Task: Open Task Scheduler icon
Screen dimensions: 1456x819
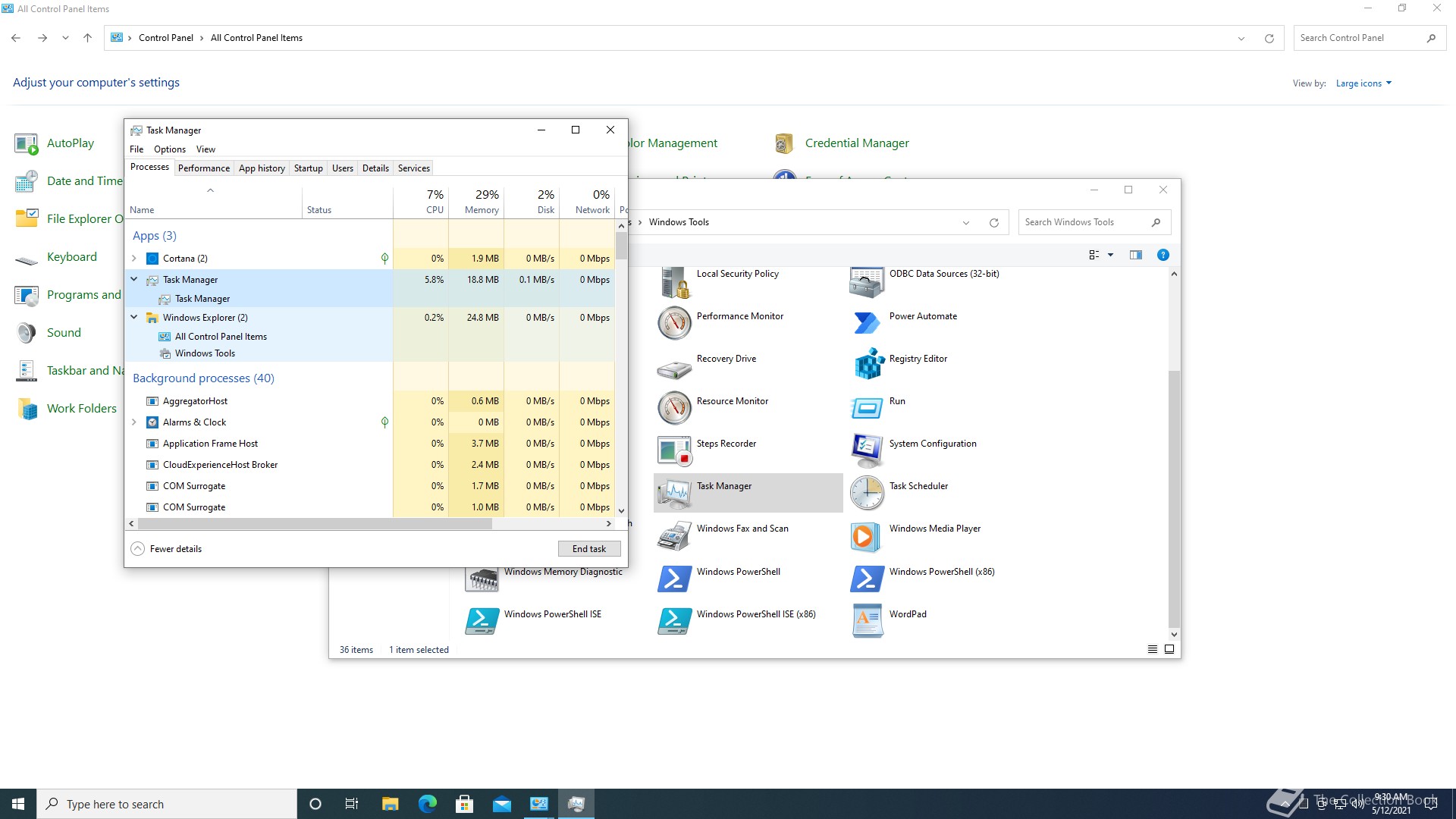Action: point(867,494)
